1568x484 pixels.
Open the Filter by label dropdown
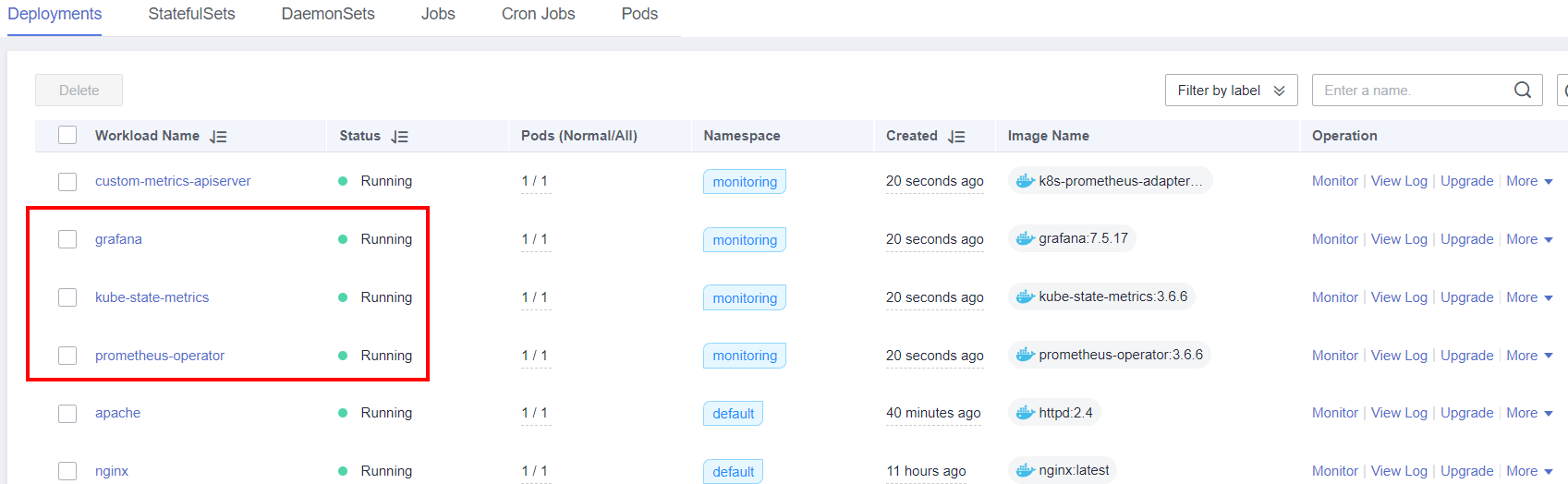1231,91
